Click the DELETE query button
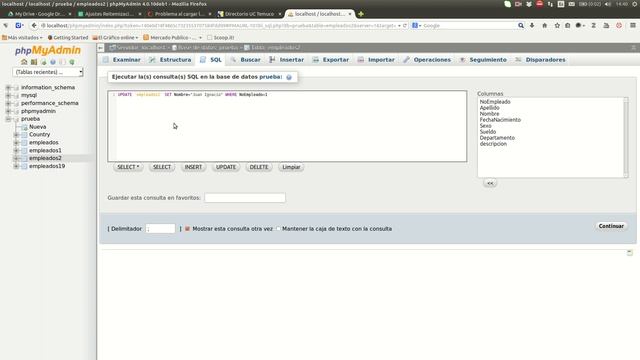The height and width of the screenshot is (360, 640). click(x=259, y=167)
